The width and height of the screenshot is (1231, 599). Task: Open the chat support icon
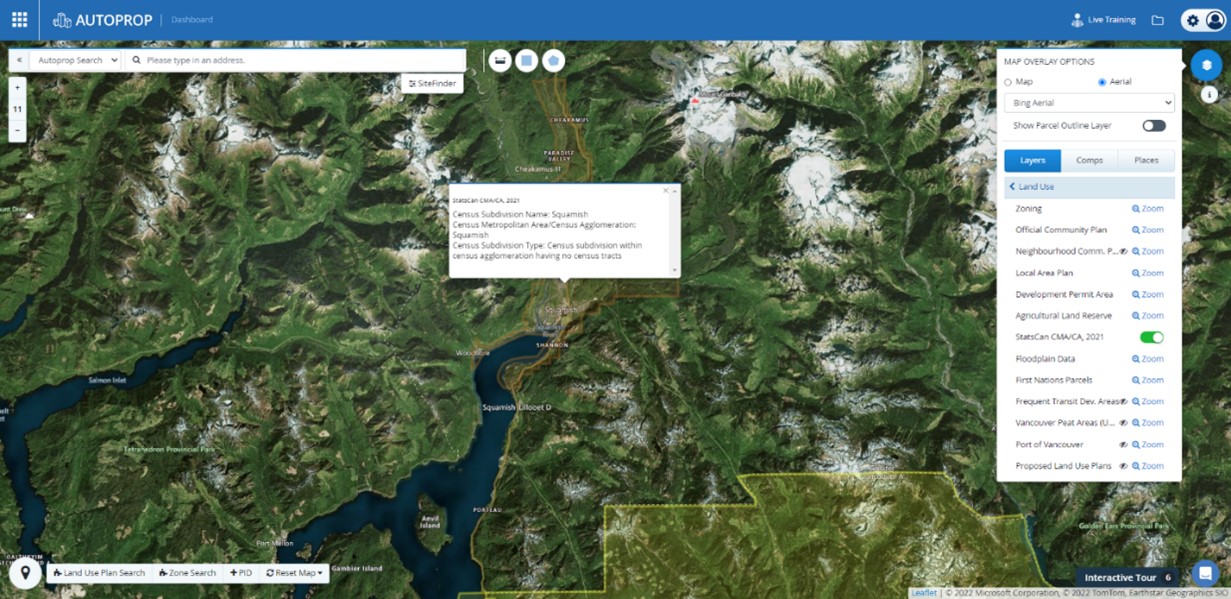pyautogui.click(x=1206, y=573)
